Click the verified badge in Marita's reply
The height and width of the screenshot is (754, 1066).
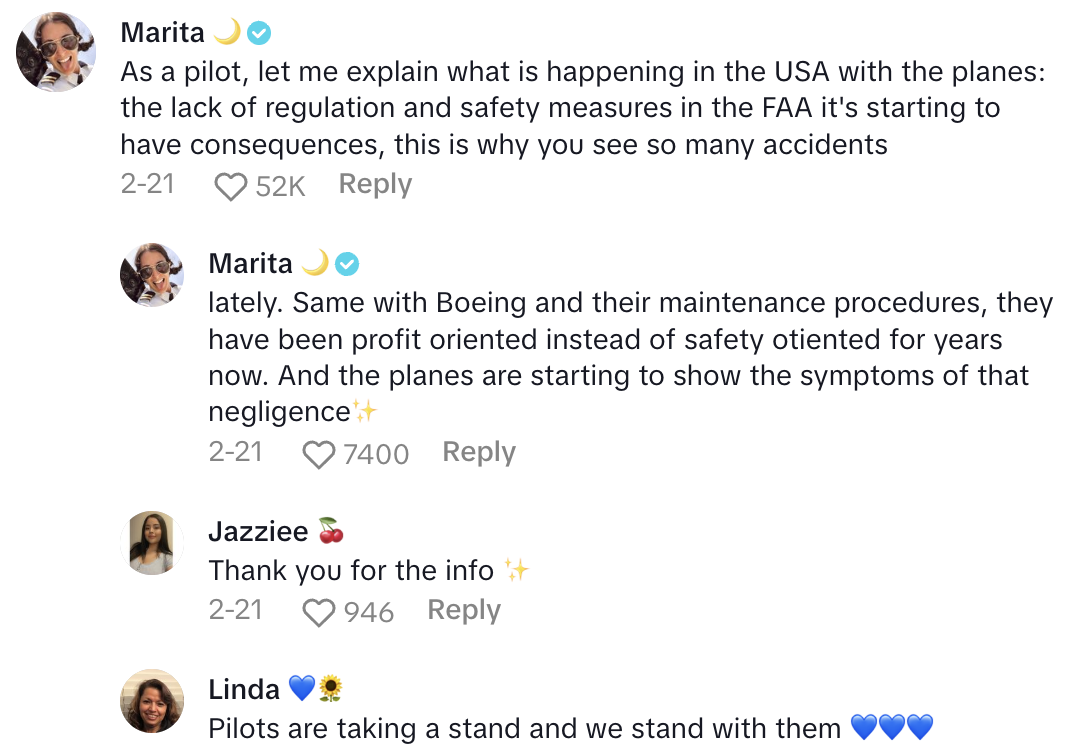(347, 264)
